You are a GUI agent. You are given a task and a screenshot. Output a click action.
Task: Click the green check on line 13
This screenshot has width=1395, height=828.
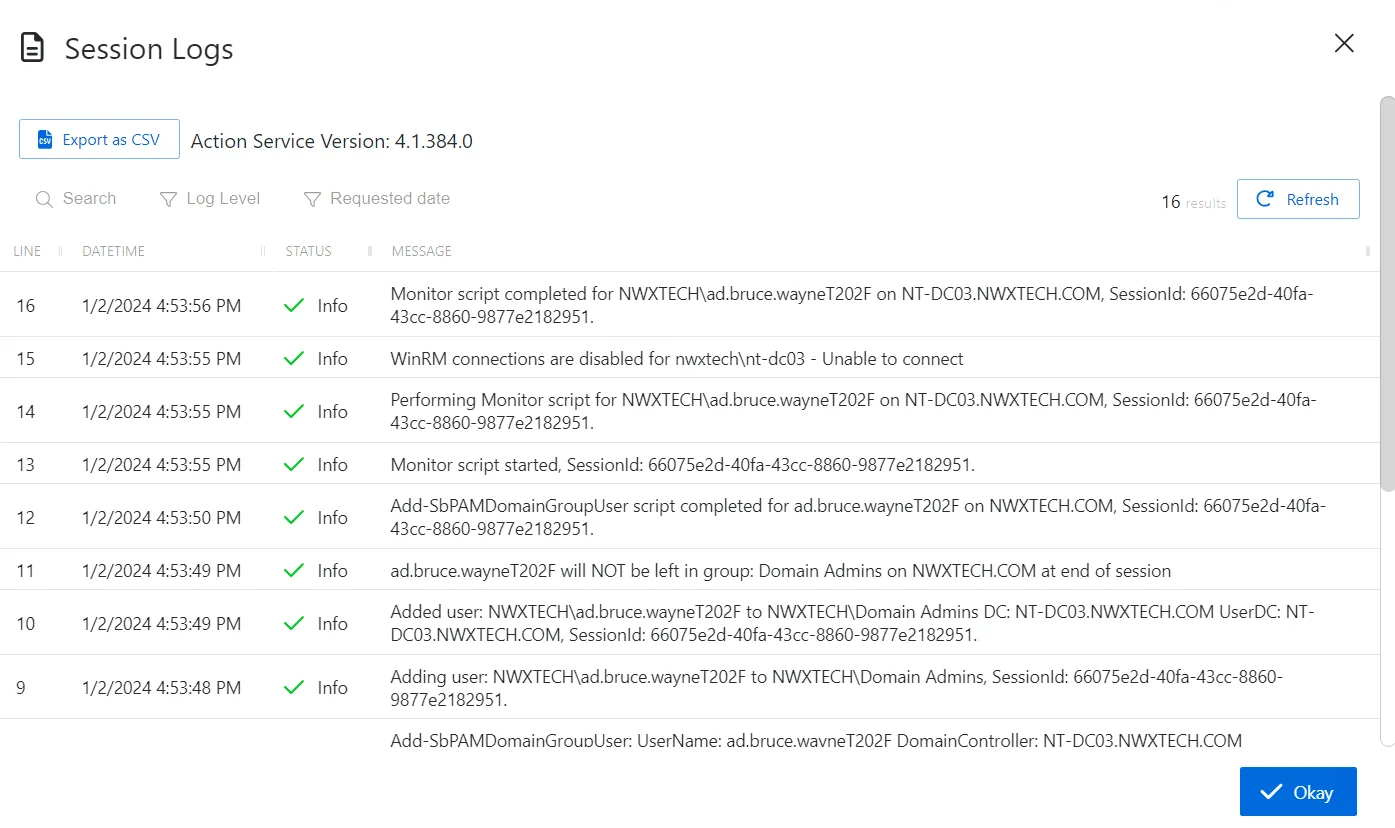click(294, 465)
